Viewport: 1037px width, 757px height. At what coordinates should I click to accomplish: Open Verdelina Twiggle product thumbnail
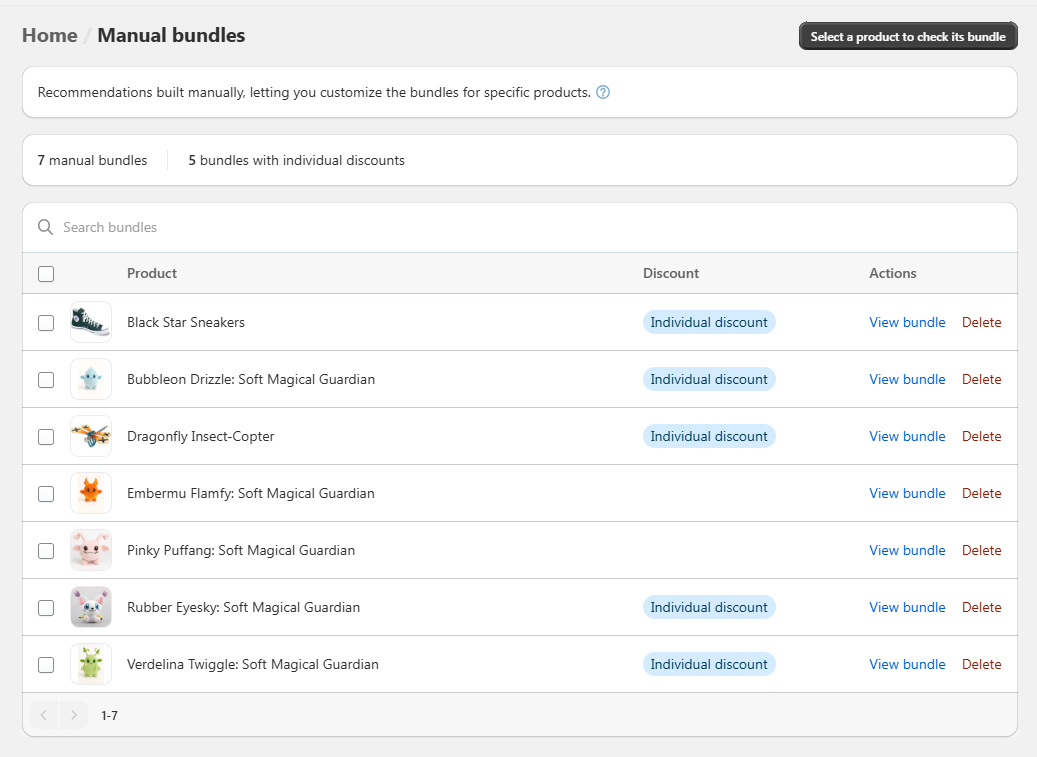click(91, 664)
